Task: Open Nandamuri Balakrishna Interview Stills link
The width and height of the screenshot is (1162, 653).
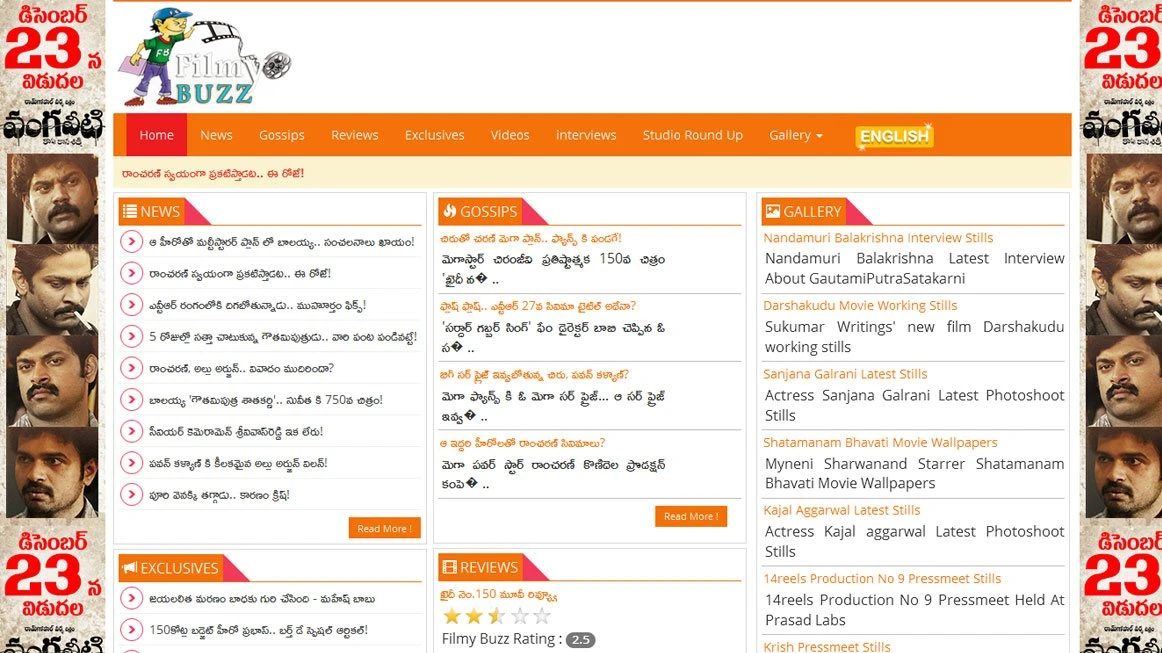Action: coord(877,238)
